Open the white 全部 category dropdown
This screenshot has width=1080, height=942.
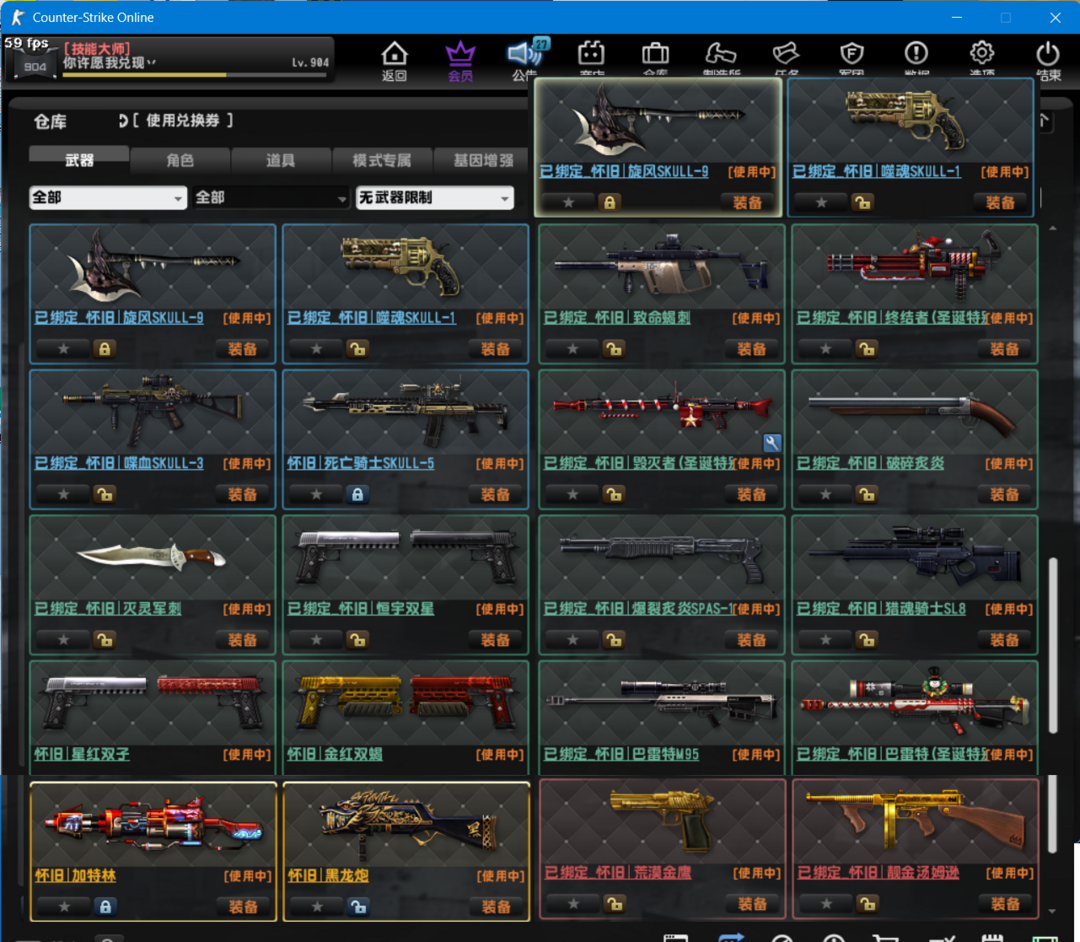[108, 198]
